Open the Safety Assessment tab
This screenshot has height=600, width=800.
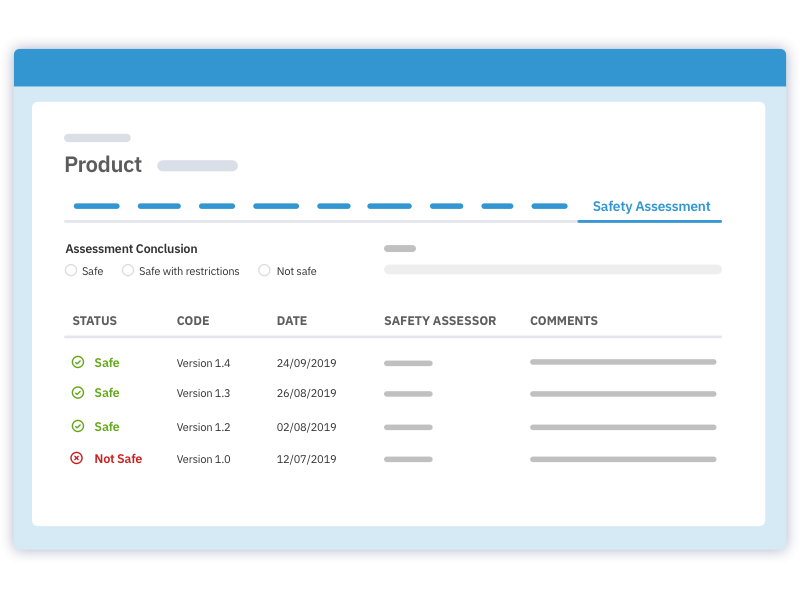tap(651, 206)
